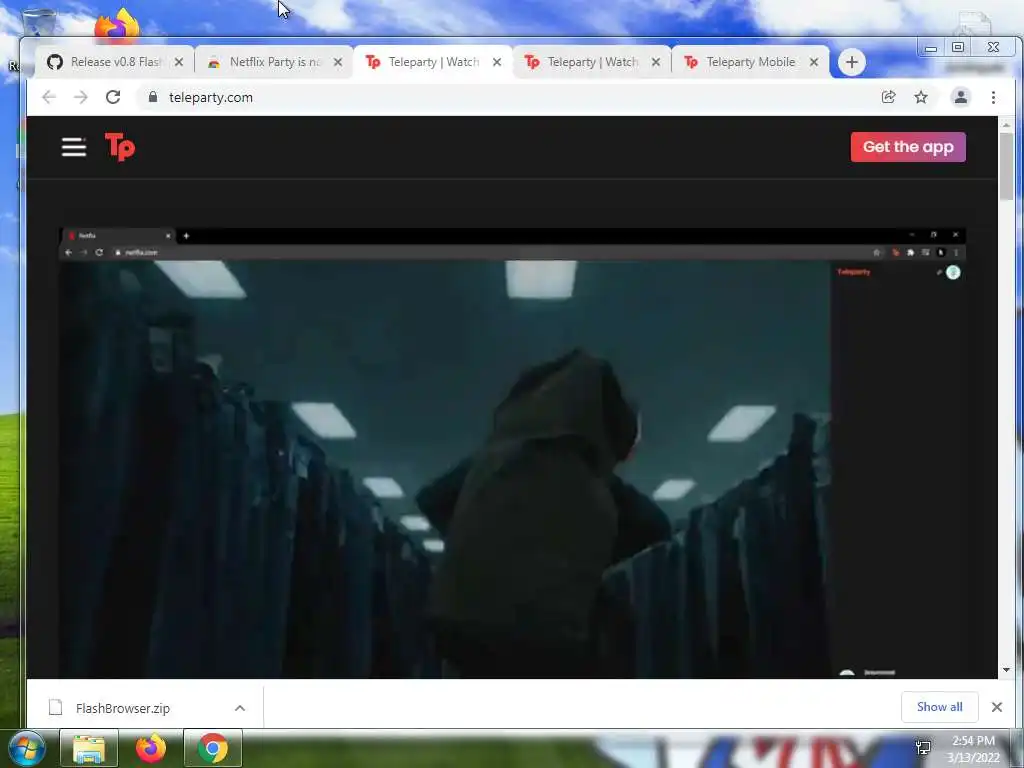Click the page's vertical scrollbar thumb
The image size is (1024, 768).
pyautogui.click(x=1006, y=167)
